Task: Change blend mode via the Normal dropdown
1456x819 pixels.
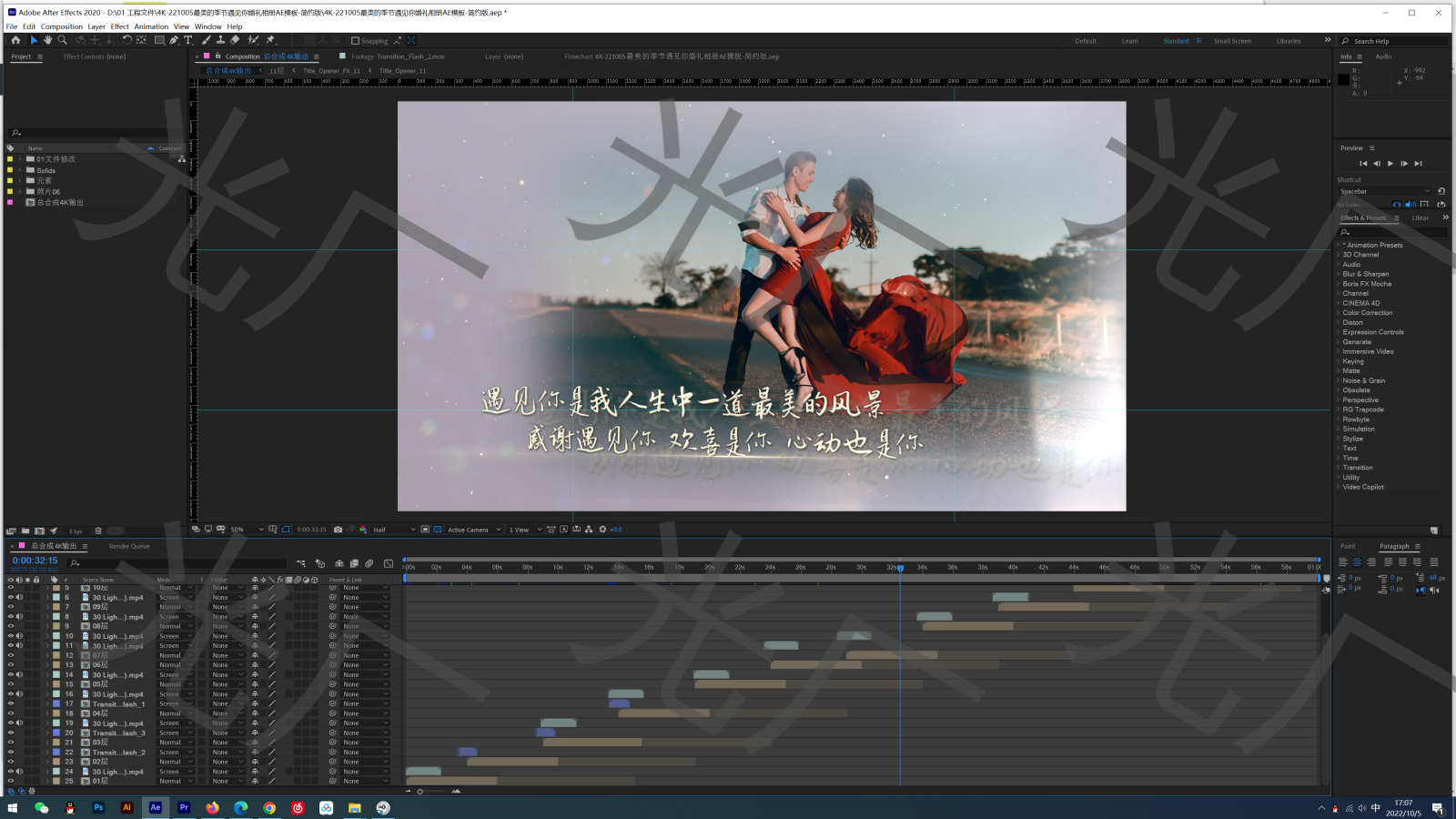Action: pos(173,588)
